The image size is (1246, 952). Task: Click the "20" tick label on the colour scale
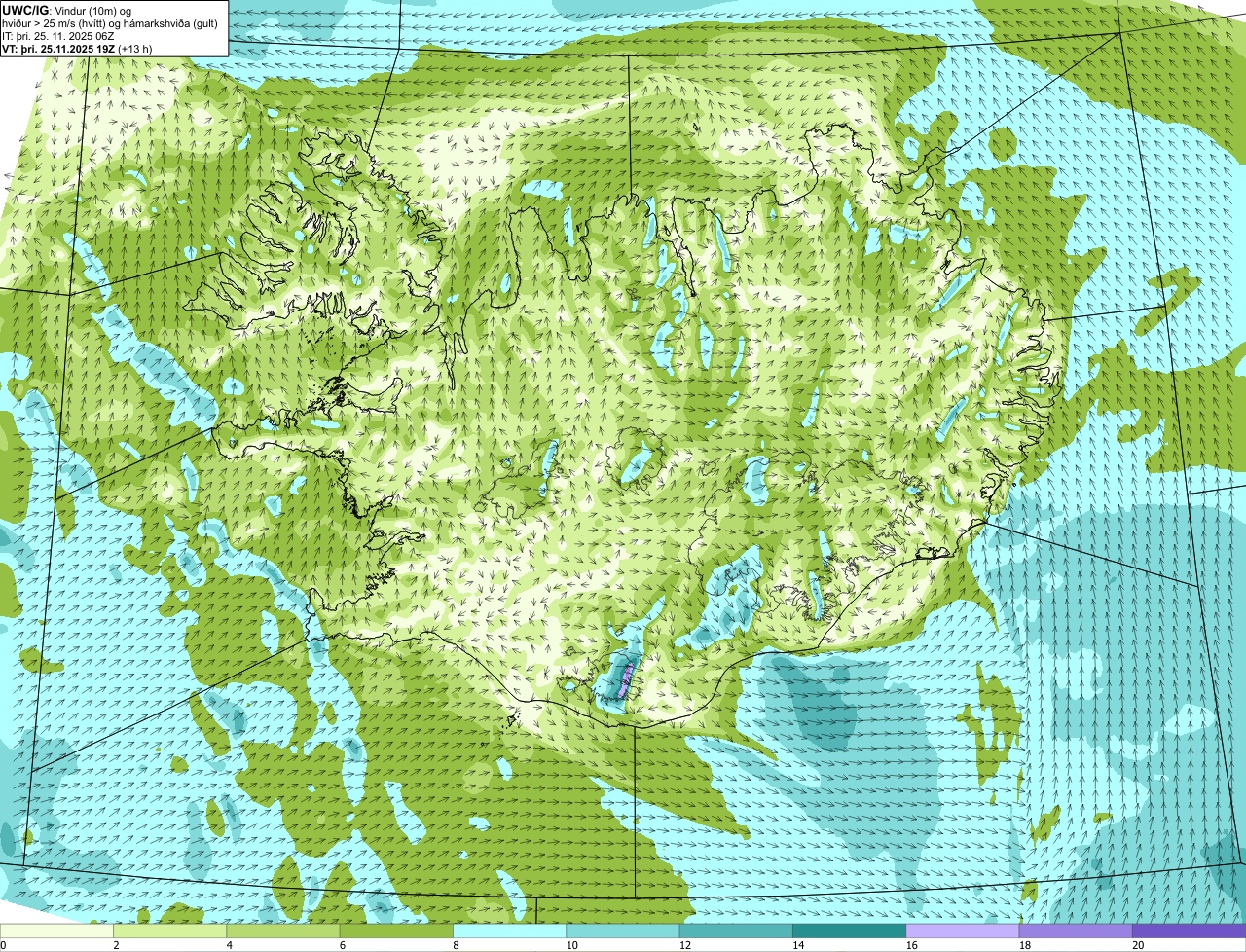(1137, 945)
